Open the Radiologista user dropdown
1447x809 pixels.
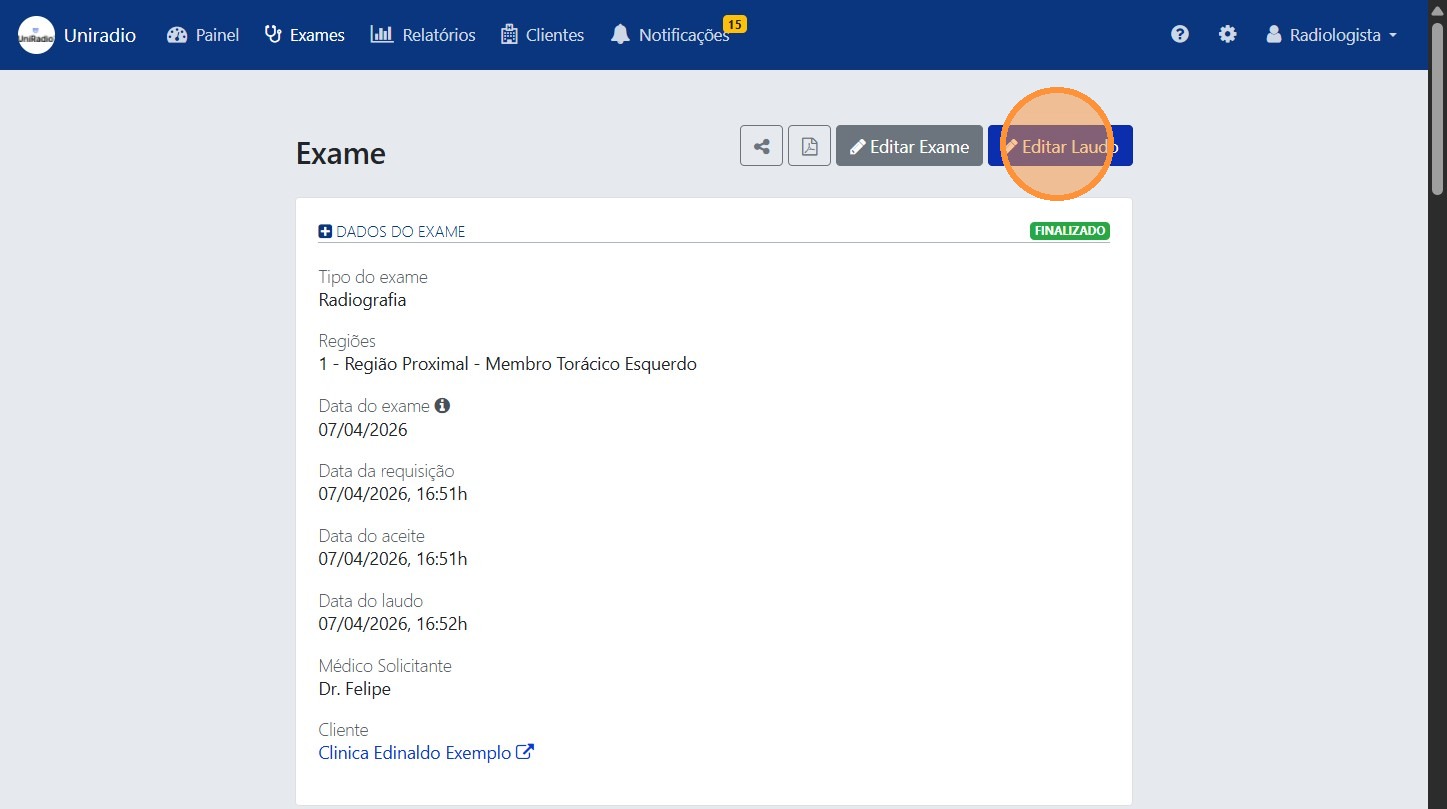pos(1331,35)
